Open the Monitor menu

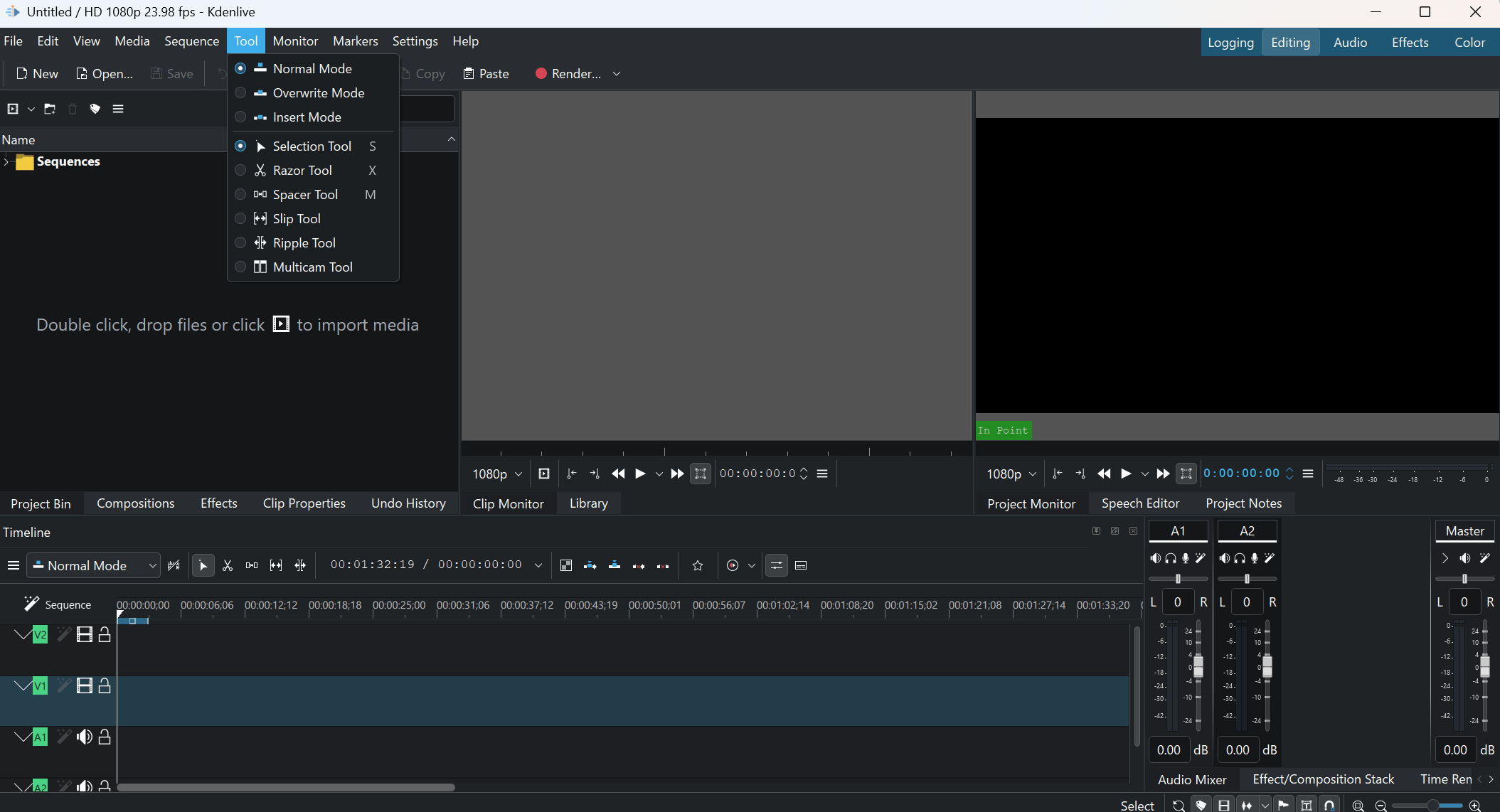click(x=295, y=41)
